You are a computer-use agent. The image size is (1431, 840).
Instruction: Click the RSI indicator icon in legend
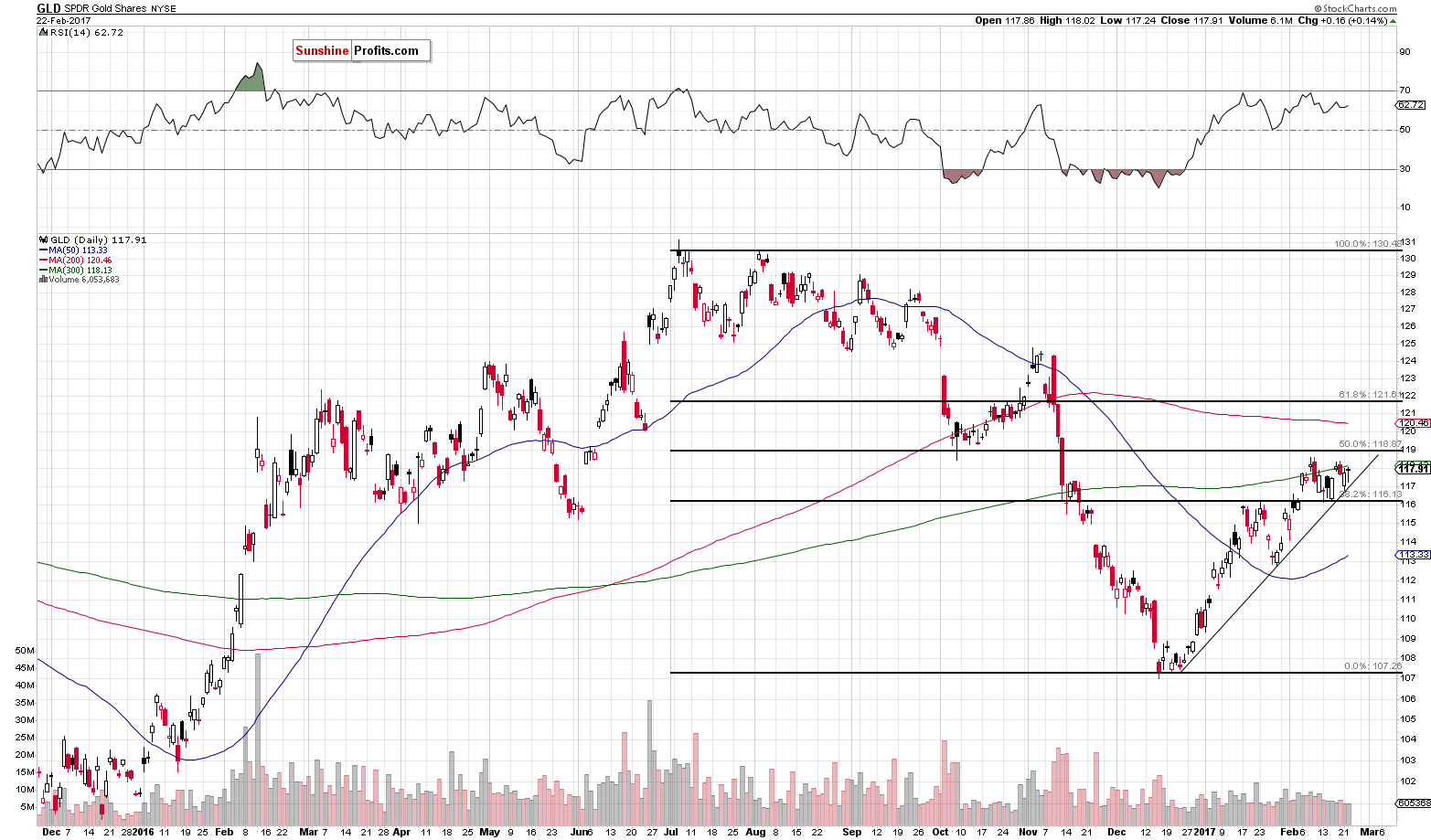tap(41, 32)
